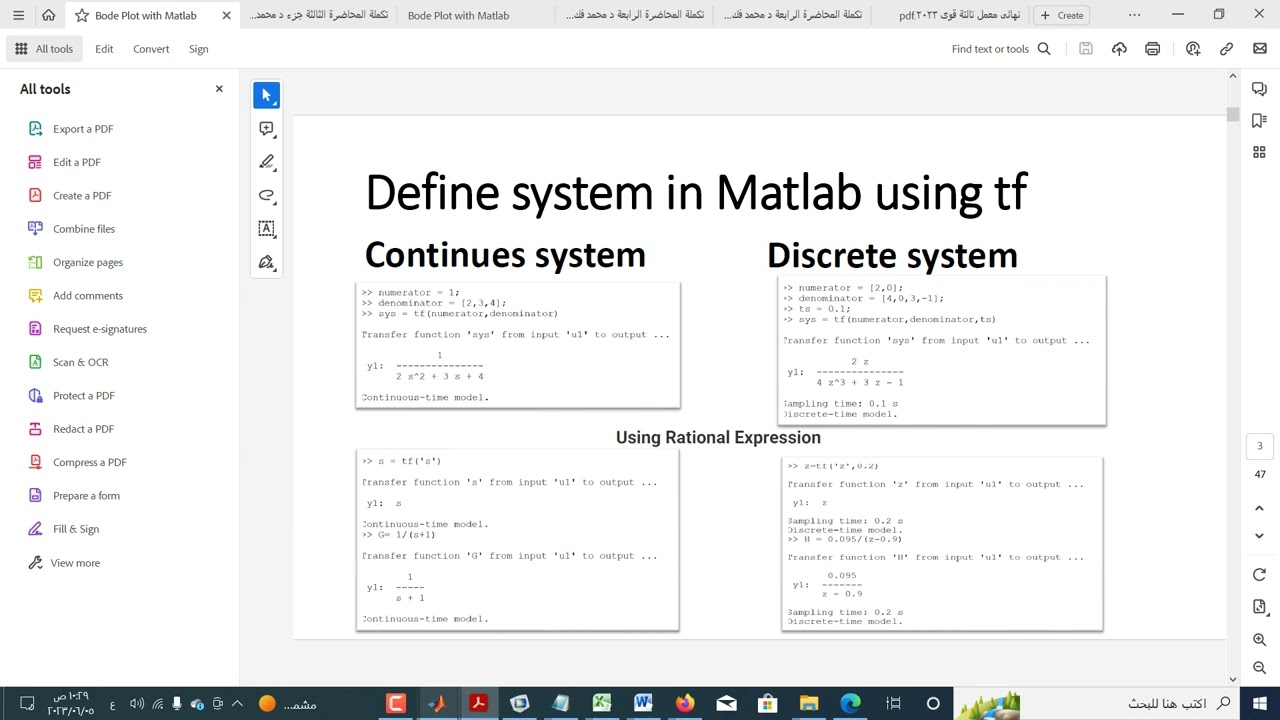Choose the Select arrow tool
1280x720 pixels.
click(x=266, y=95)
